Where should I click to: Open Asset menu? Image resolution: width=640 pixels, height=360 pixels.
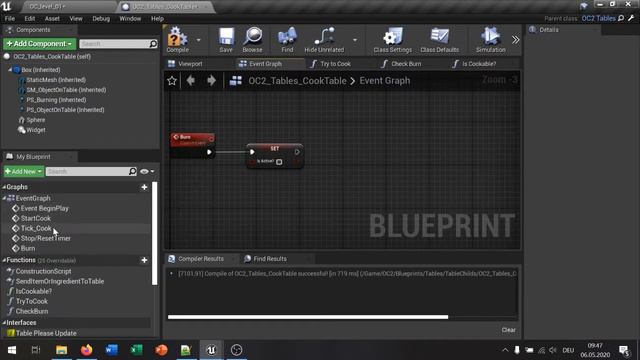[52, 18]
